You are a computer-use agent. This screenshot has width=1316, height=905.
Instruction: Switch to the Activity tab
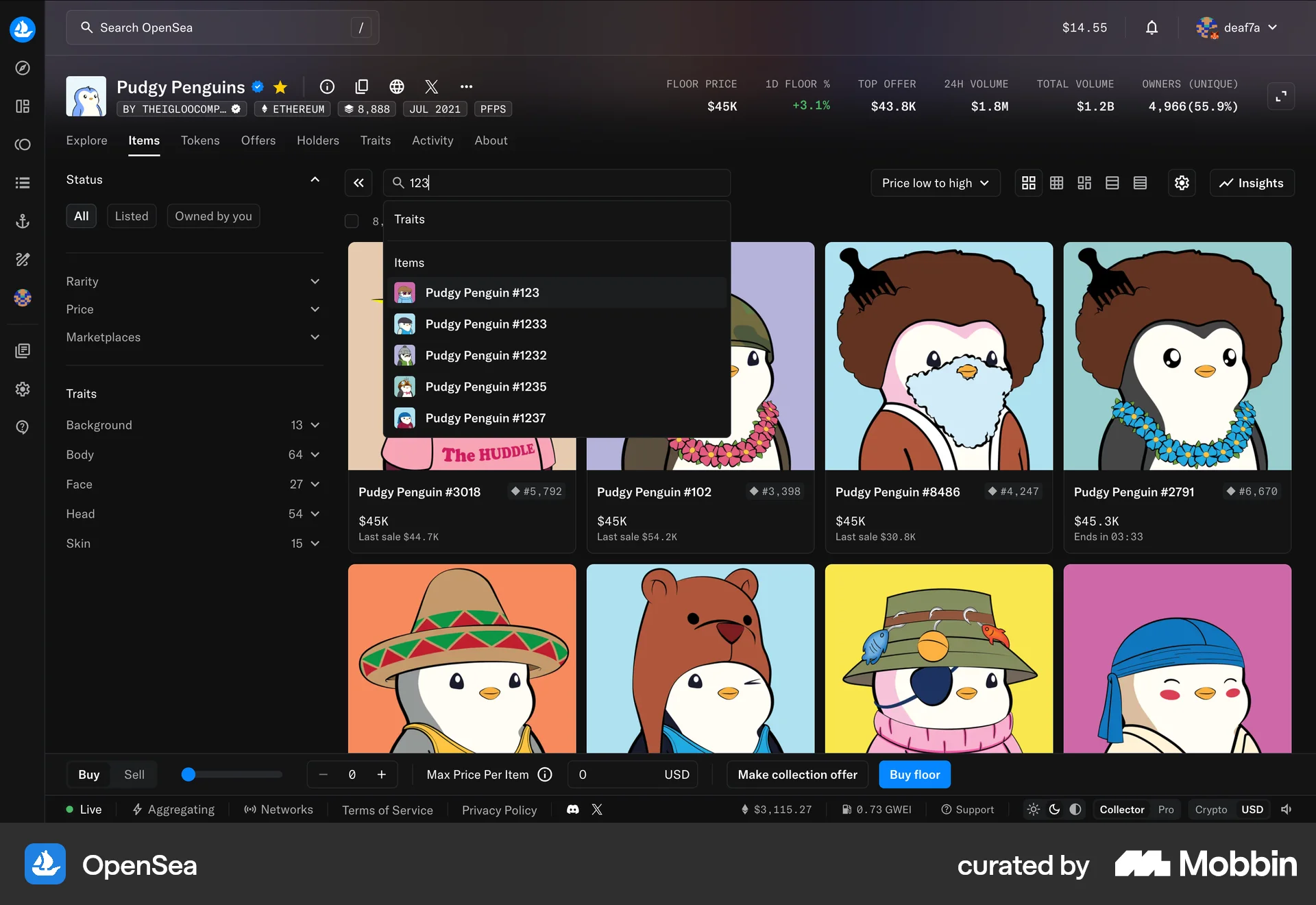pos(432,141)
